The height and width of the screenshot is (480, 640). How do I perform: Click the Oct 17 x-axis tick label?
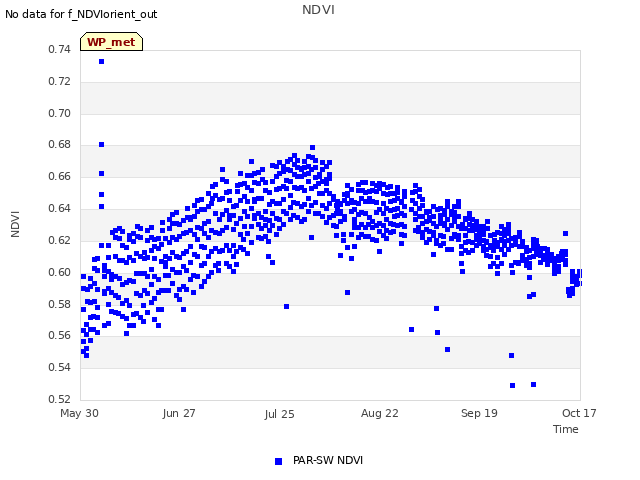pyautogui.click(x=579, y=413)
